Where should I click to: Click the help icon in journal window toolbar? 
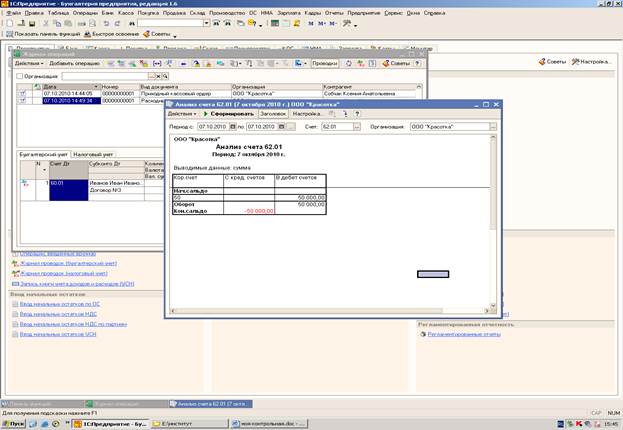(x=417, y=63)
